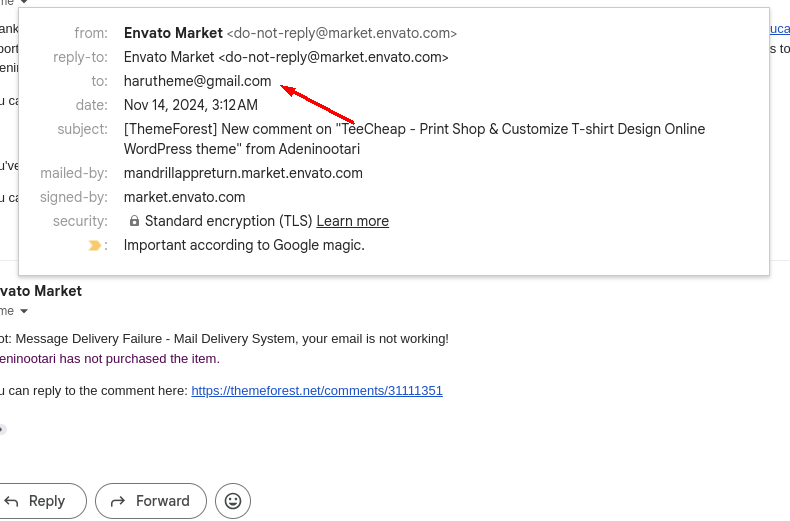The height and width of the screenshot is (521, 790).
Task: Click the subject text starting [ThemeForest]
Action: pyautogui.click(x=414, y=139)
